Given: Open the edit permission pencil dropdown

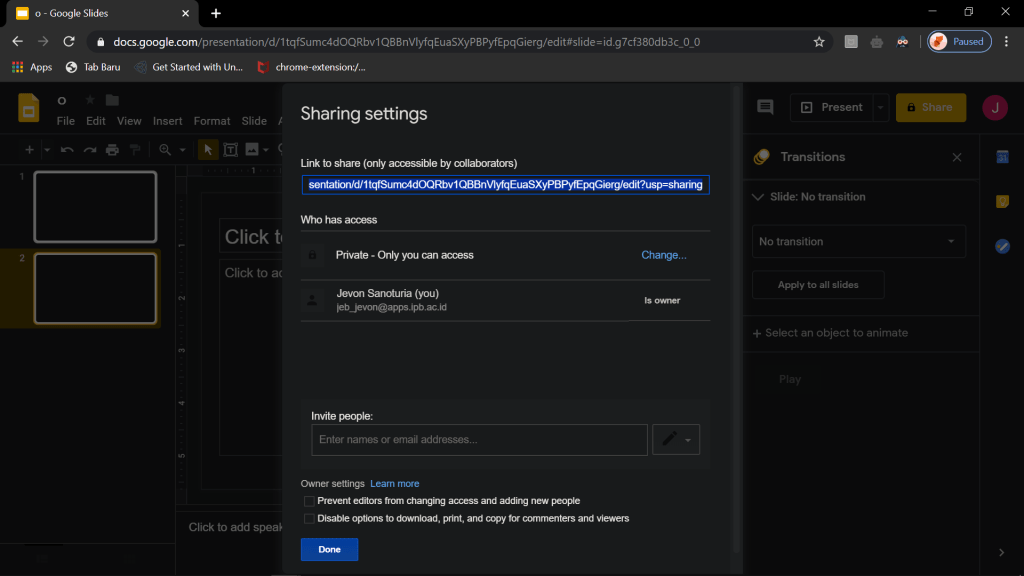Looking at the screenshot, I should coord(676,440).
